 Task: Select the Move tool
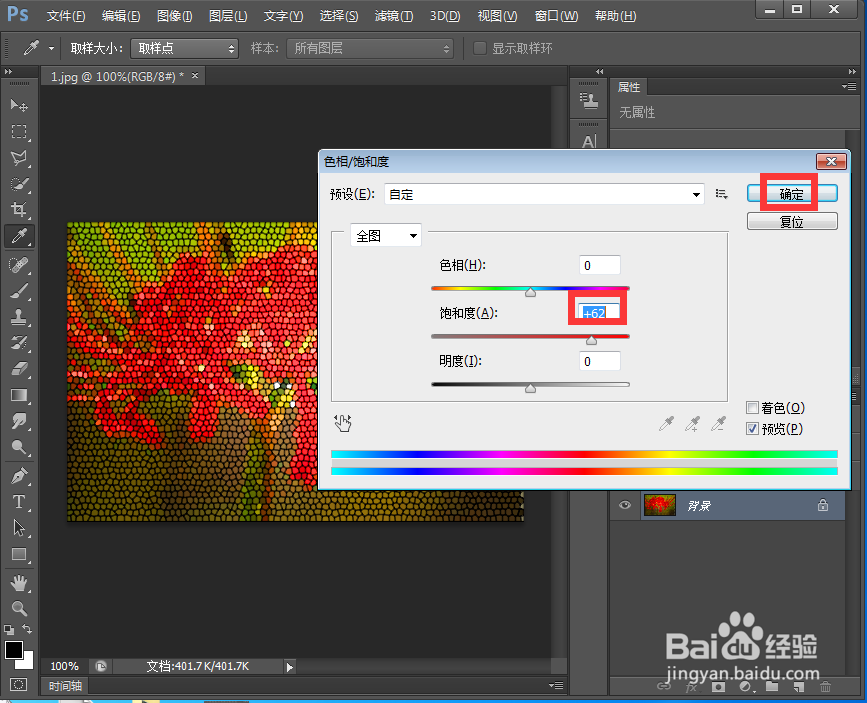19,105
